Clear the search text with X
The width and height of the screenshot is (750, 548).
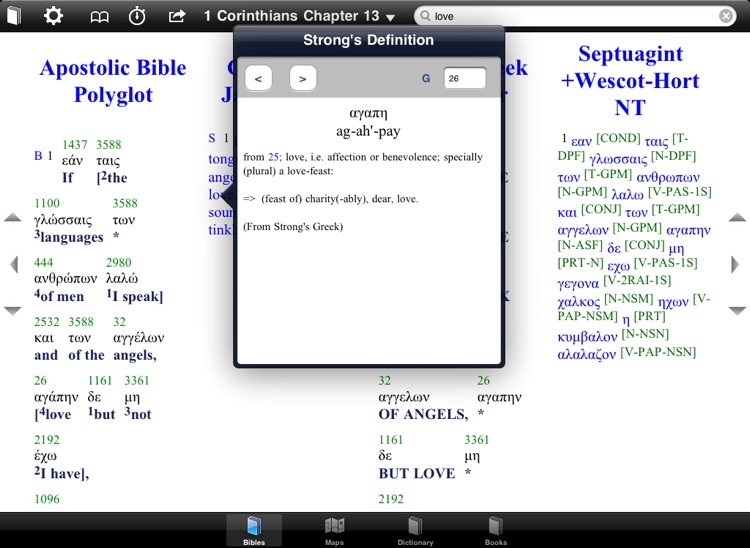[726, 16]
